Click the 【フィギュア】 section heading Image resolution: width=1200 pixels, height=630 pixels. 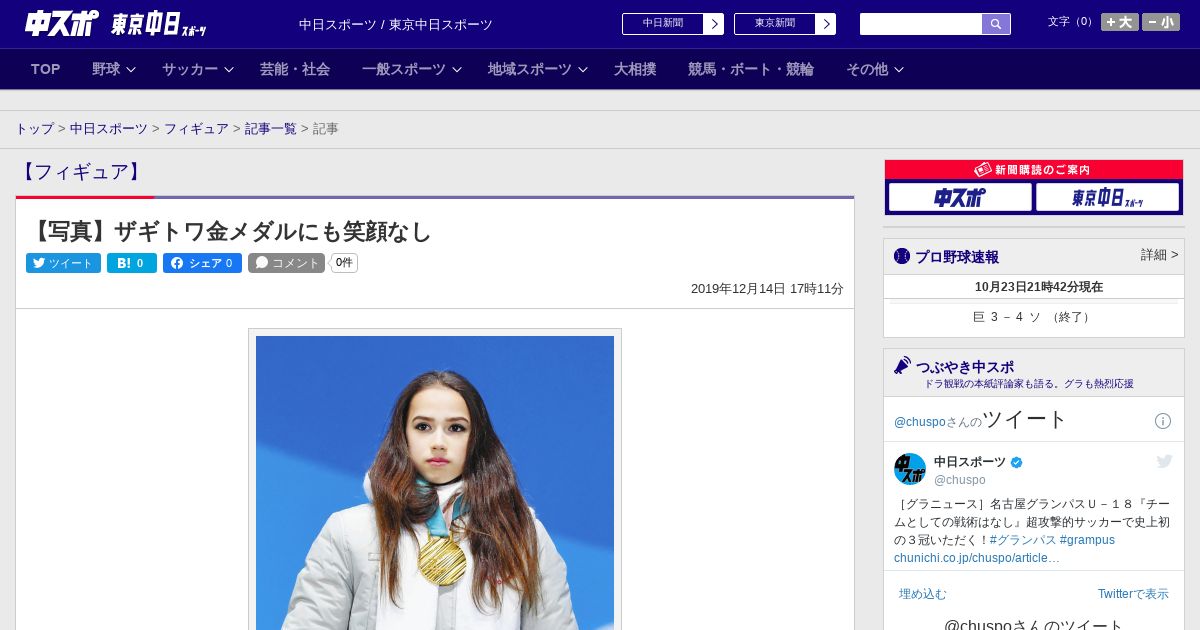pos(80,172)
